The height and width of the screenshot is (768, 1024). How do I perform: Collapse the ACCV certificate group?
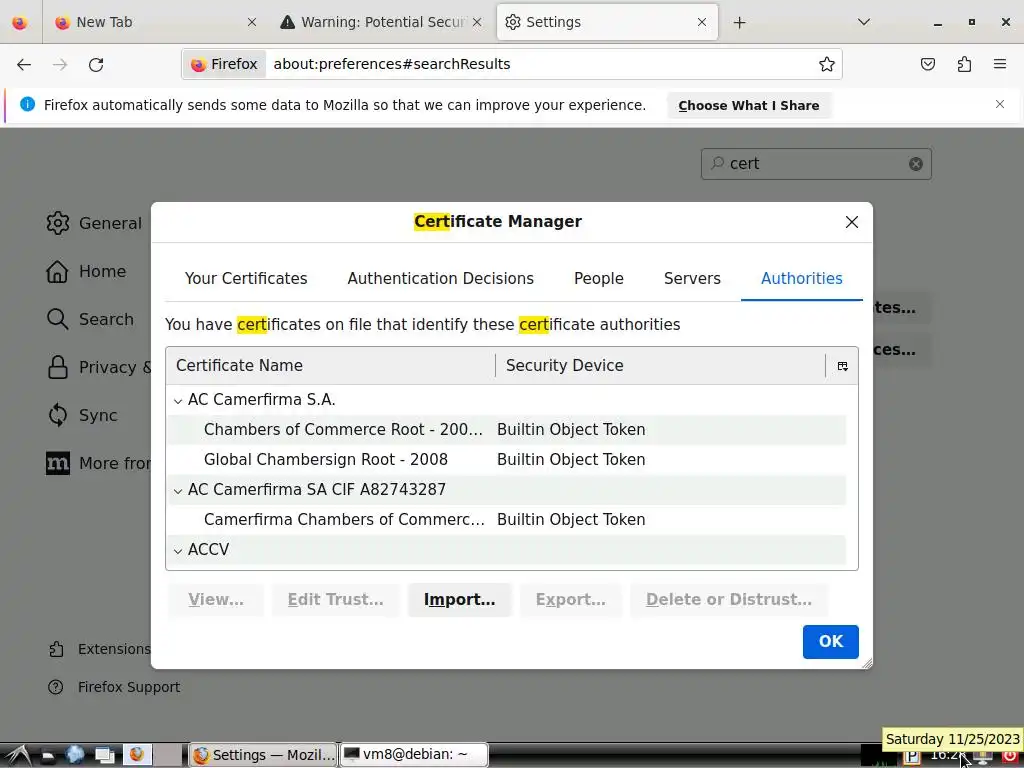178,551
